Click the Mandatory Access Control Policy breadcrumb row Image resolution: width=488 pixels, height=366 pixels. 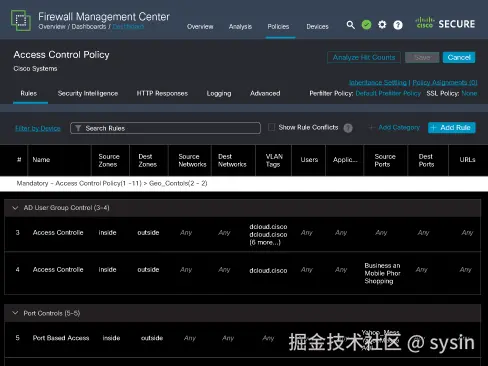pyautogui.click(x=244, y=183)
